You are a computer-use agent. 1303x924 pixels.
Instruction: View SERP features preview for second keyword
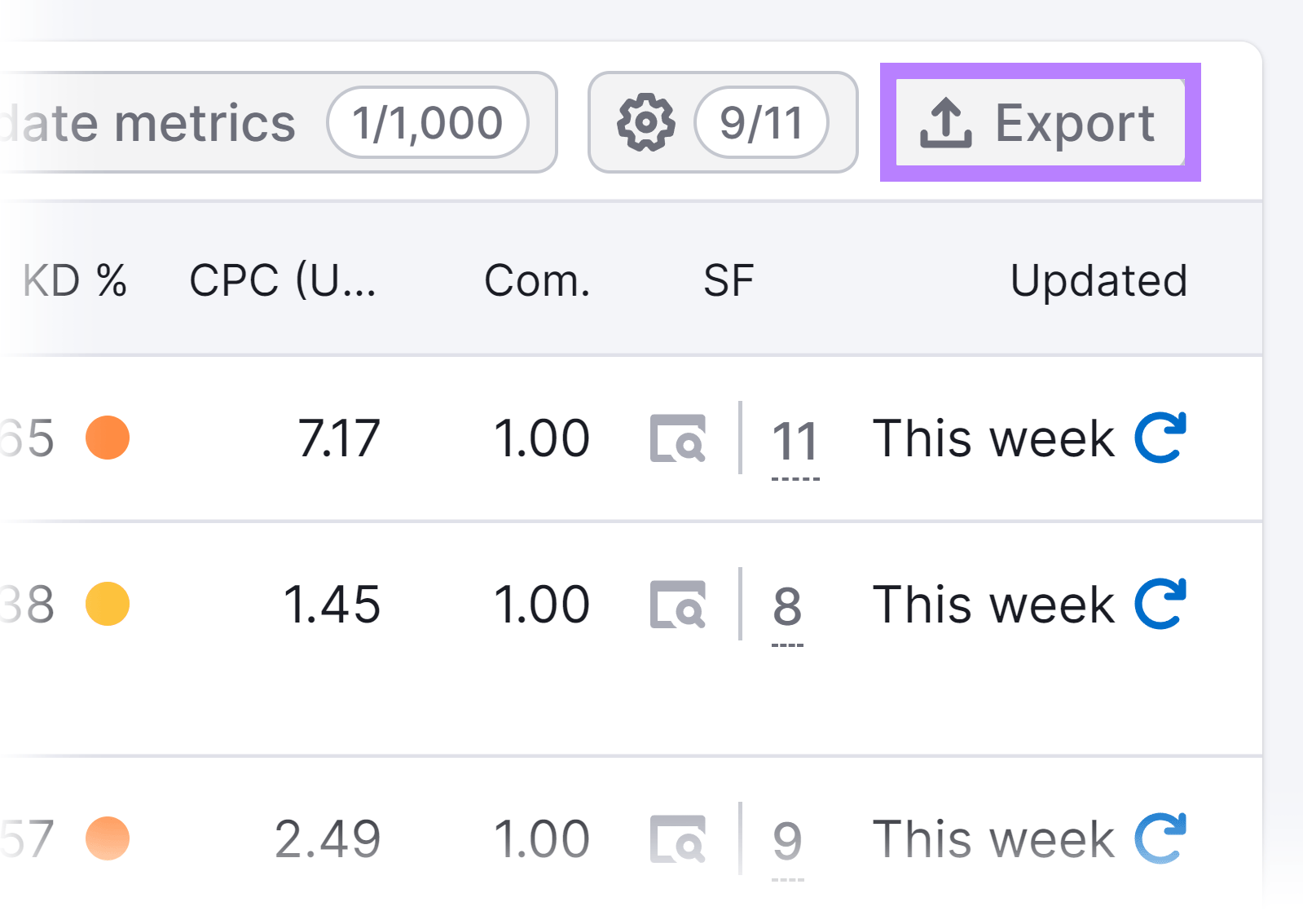coord(679,603)
